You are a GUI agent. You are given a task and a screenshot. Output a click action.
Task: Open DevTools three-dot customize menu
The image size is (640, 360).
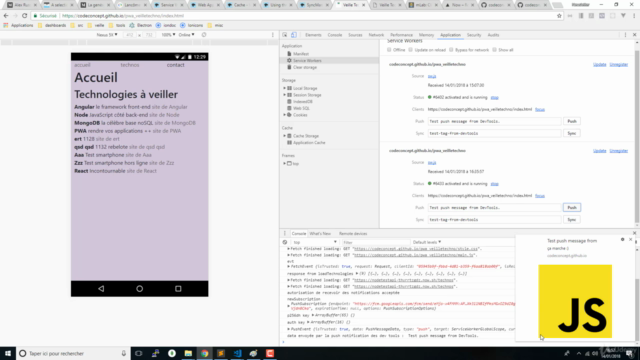click(625, 35)
